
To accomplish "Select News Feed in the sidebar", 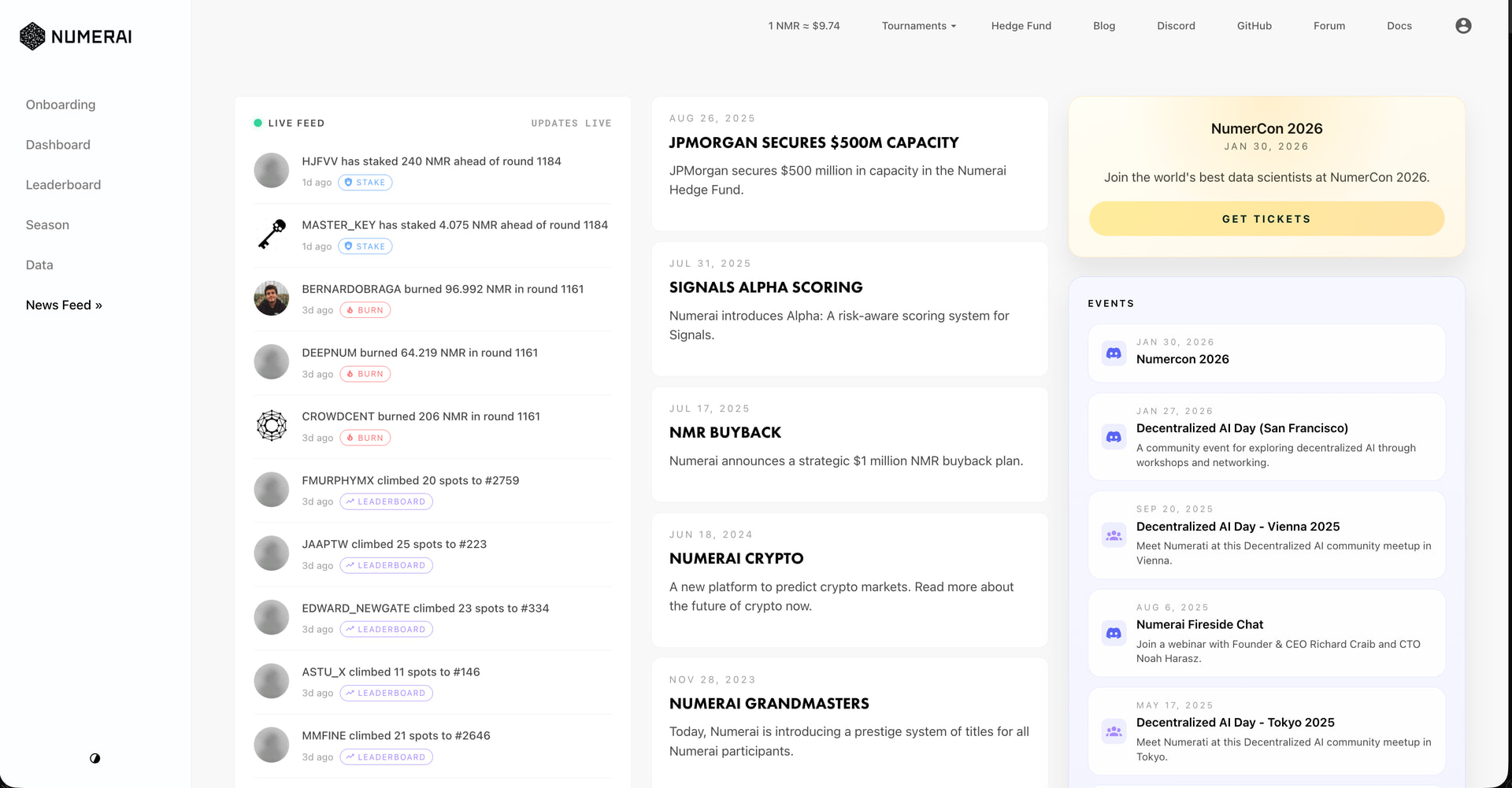I will pos(64,305).
